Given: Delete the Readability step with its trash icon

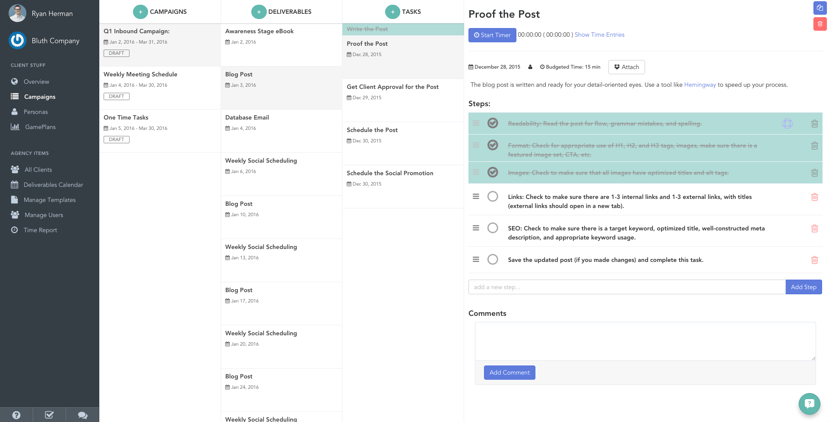Looking at the screenshot, I should [x=814, y=124].
